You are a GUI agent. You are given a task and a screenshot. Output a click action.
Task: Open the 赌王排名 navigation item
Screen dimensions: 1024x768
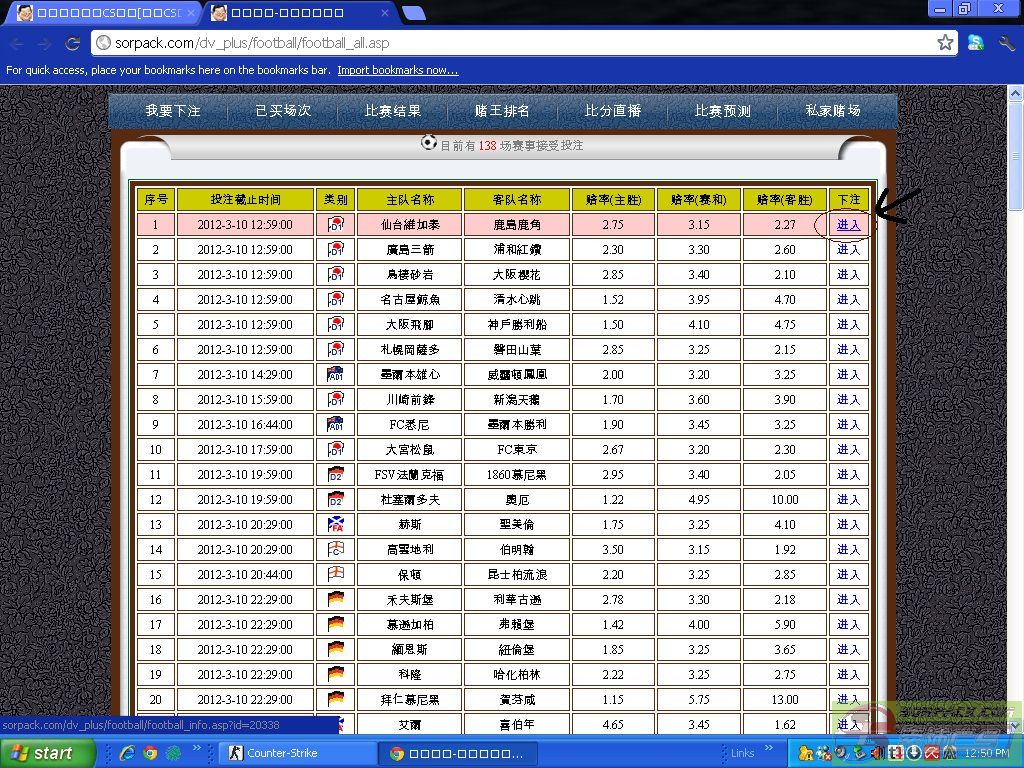point(503,111)
